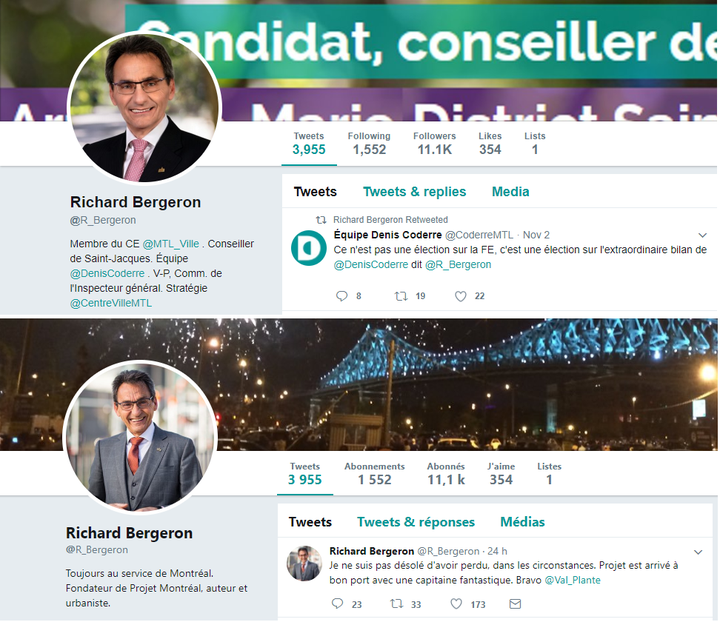
Task: Like the Équipe Denis Coderre tweet
Action: 461,296
